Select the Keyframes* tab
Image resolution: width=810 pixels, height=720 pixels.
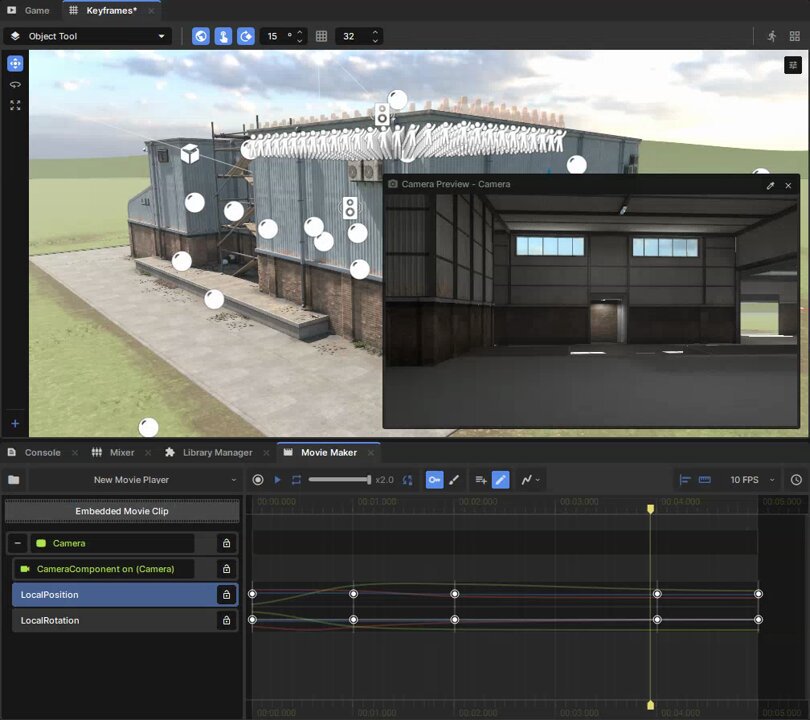[111, 10]
